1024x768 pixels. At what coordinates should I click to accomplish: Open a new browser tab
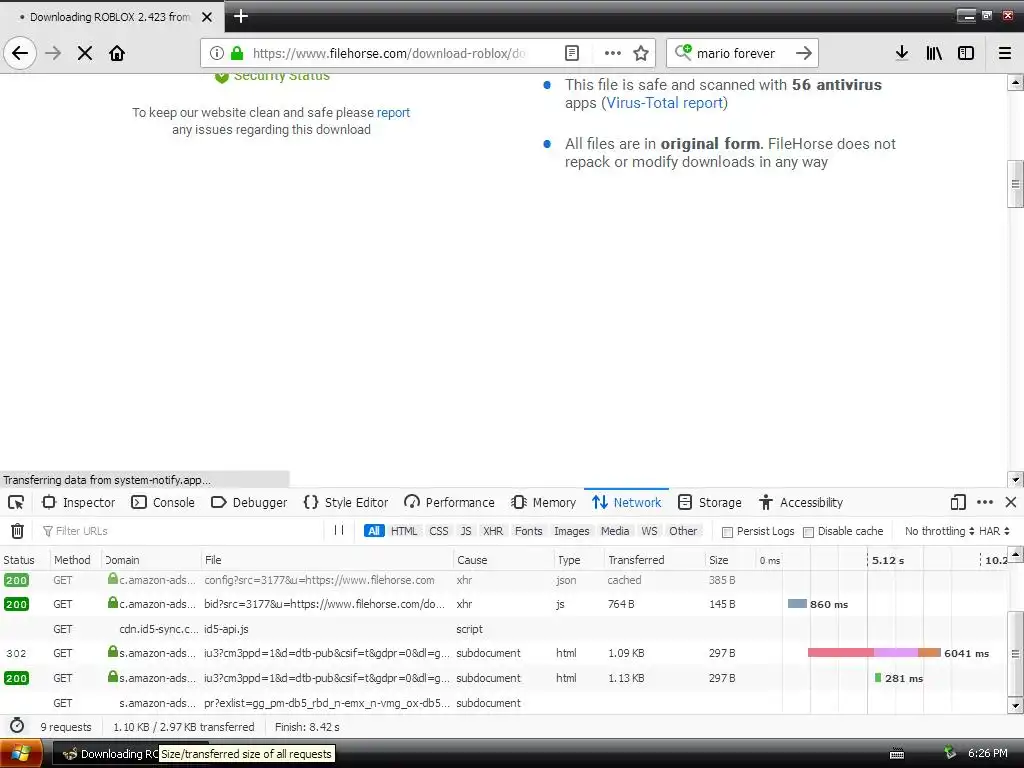[x=241, y=16]
